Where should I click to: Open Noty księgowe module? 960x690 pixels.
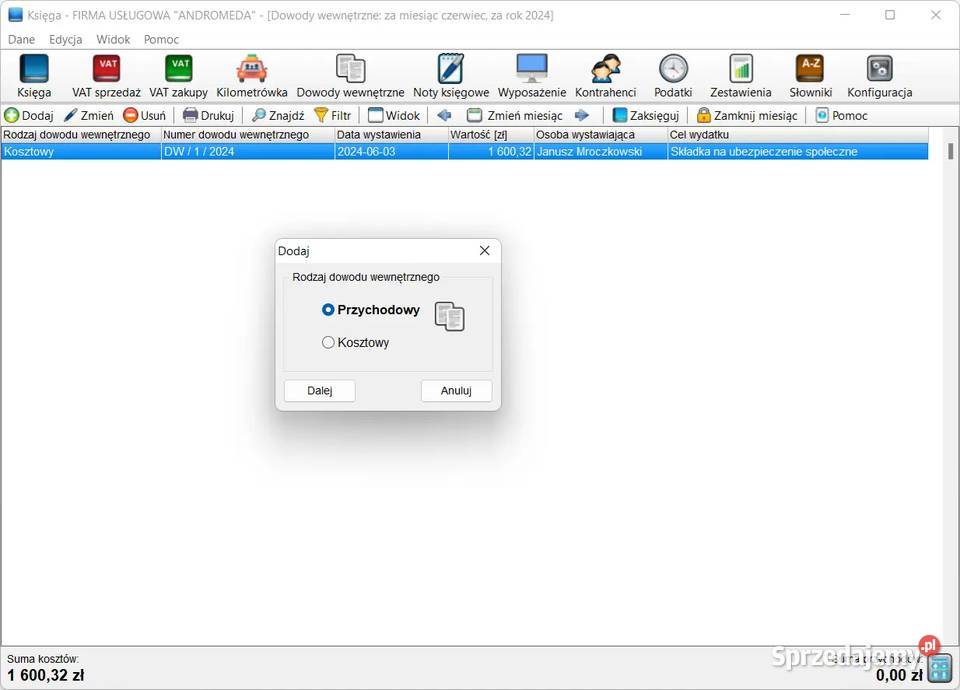(451, 69)
